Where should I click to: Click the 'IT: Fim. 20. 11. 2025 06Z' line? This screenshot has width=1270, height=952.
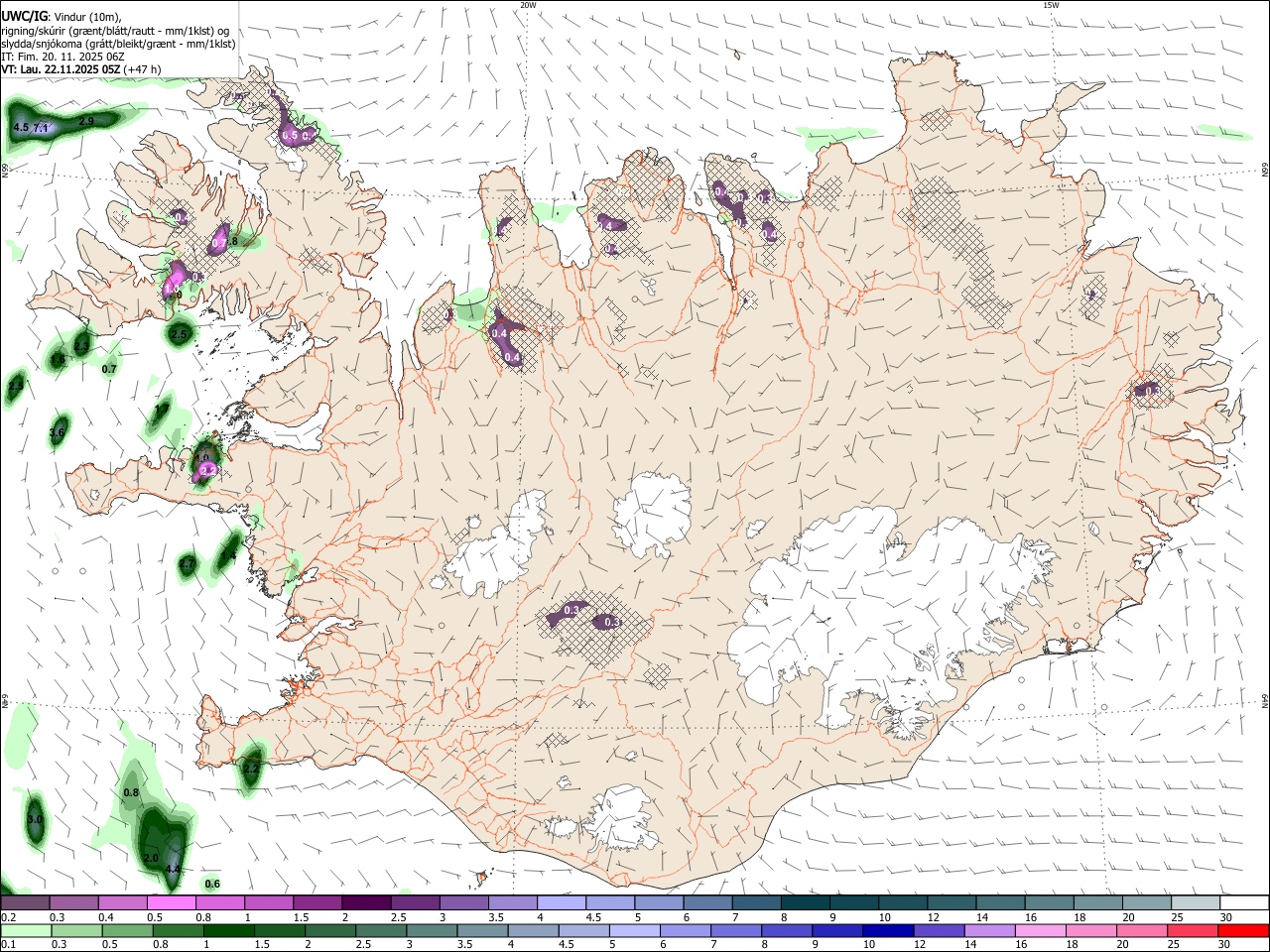coord(63,57)
